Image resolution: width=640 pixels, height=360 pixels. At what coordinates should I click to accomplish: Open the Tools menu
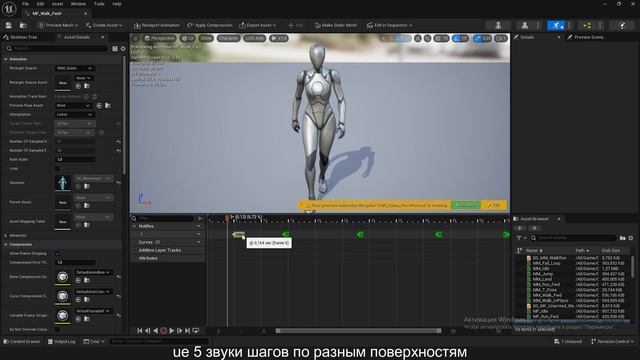click(x=99, y=4)
